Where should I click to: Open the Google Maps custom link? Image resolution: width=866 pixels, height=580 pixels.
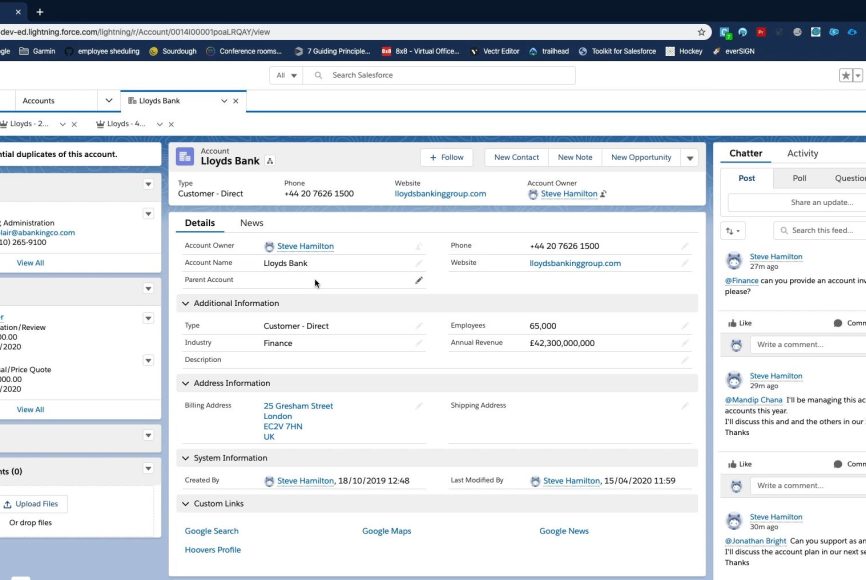(386, 531)
